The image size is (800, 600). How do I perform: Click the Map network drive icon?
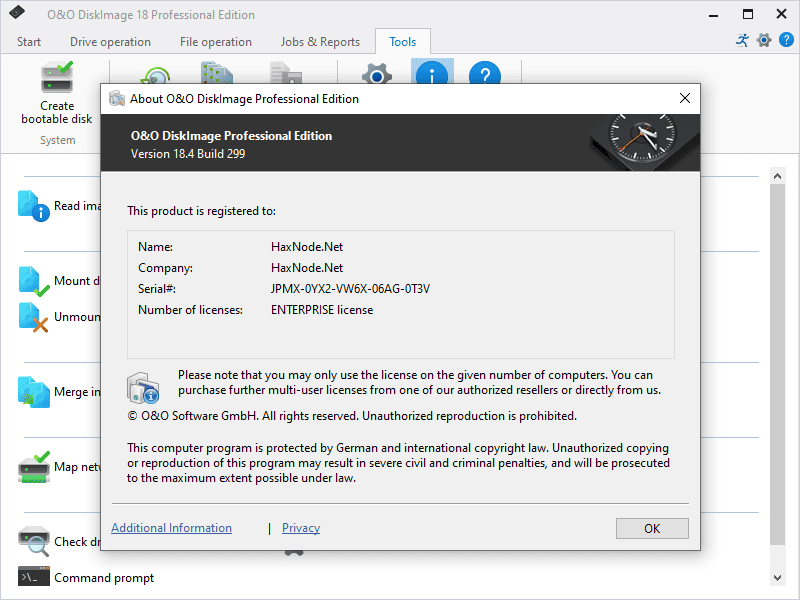pos(34,467)
